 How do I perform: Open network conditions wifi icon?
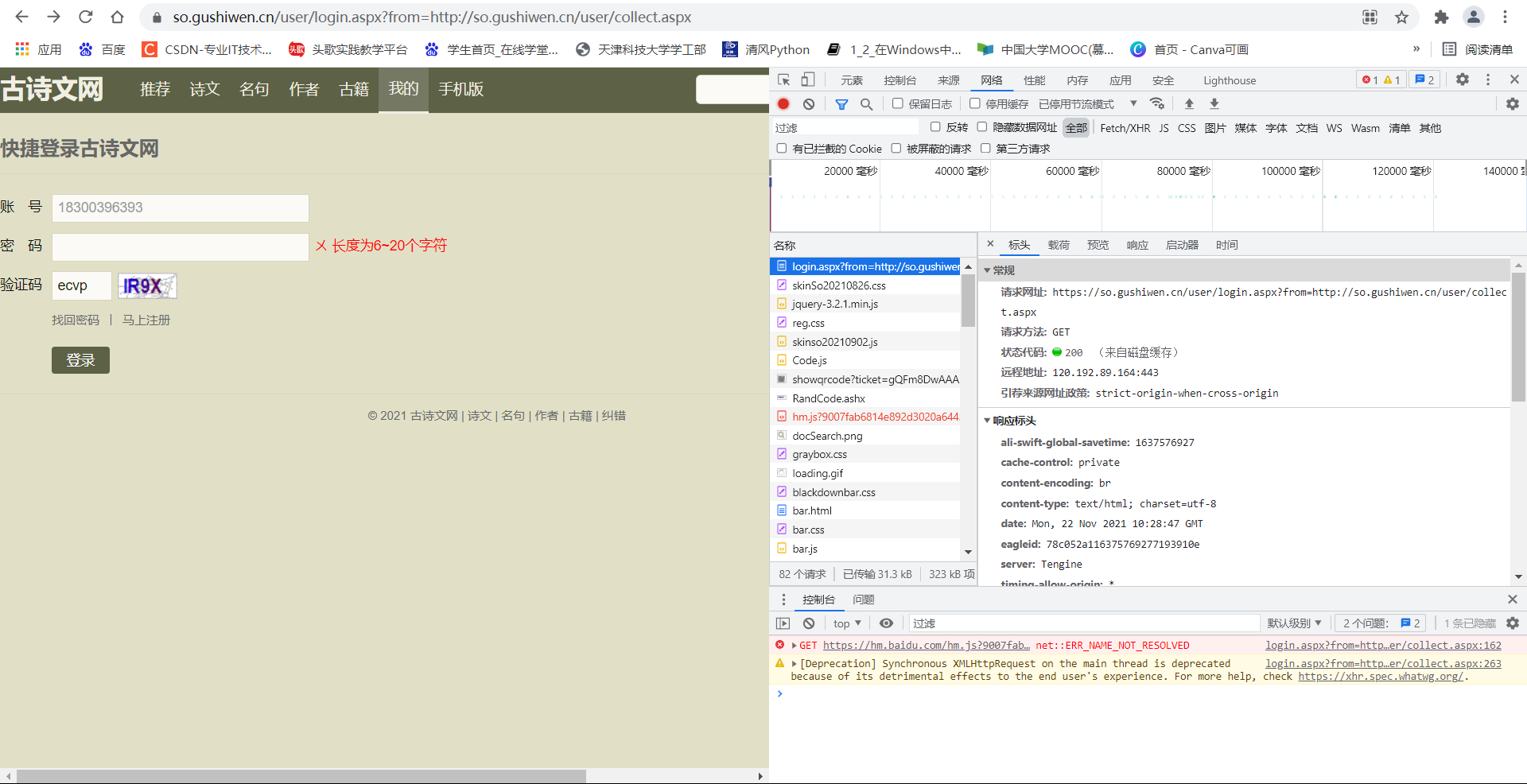click(1157, 103)
